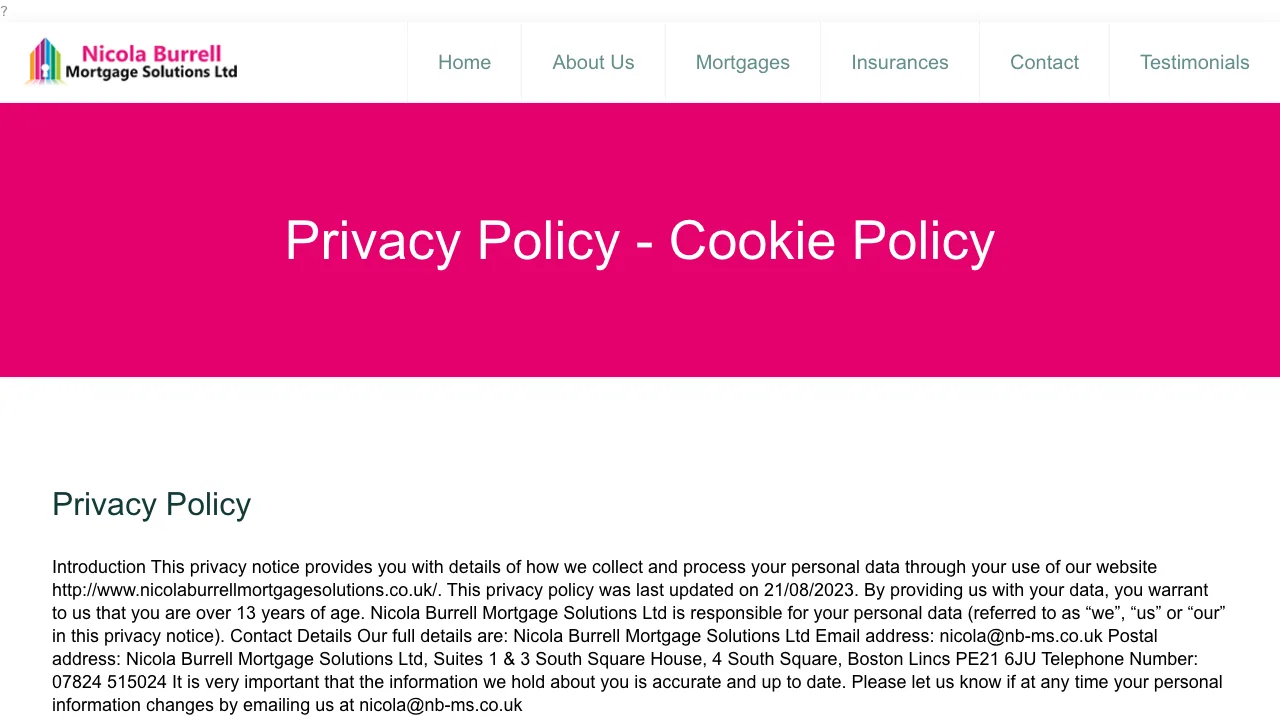
Task: Click "Mortgage Solutions Ltd" under the logo name
Action: click(x=151, y=72)
